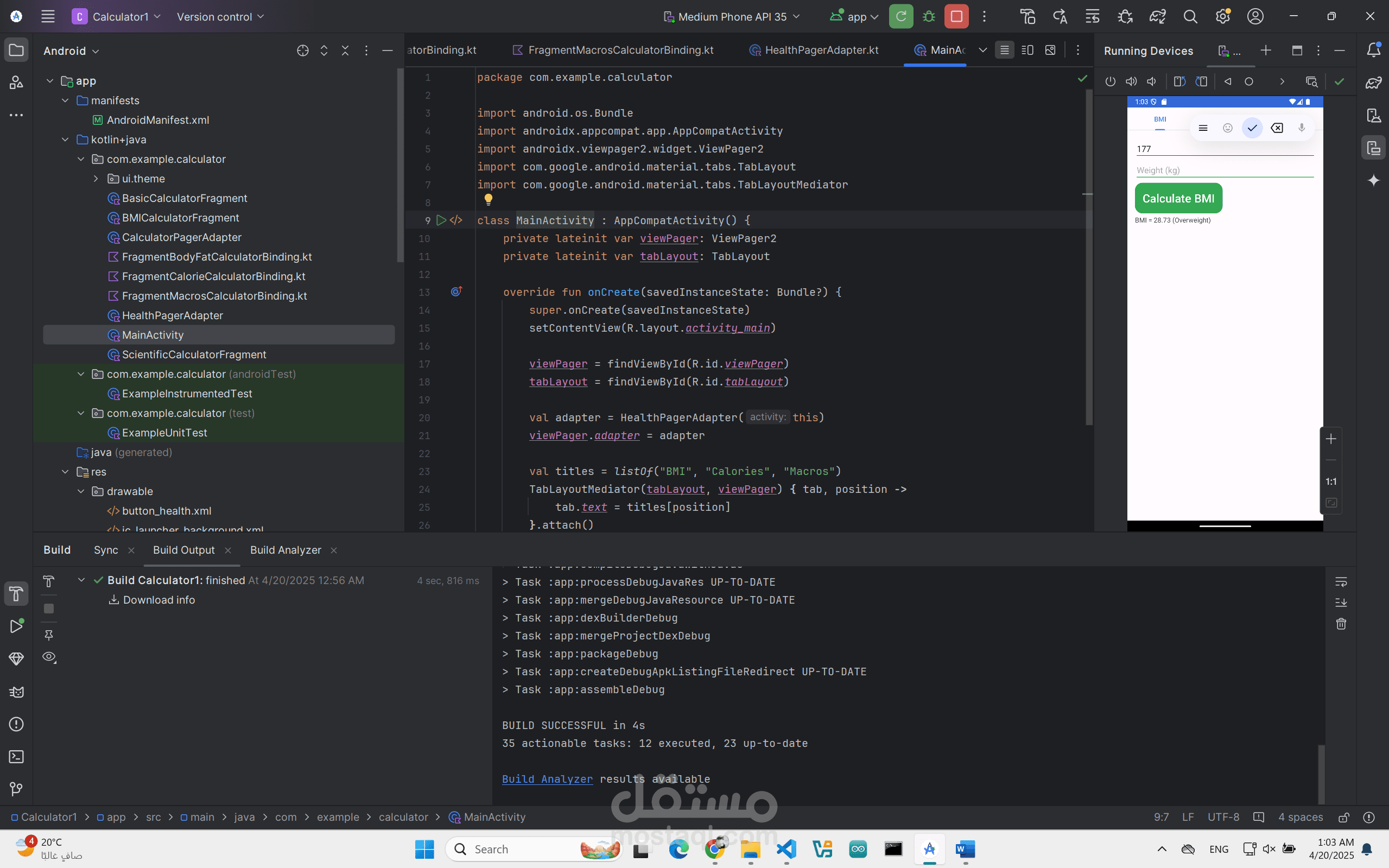Switch editor to split code-design view
The image size is (1389, 868).
1028,50
